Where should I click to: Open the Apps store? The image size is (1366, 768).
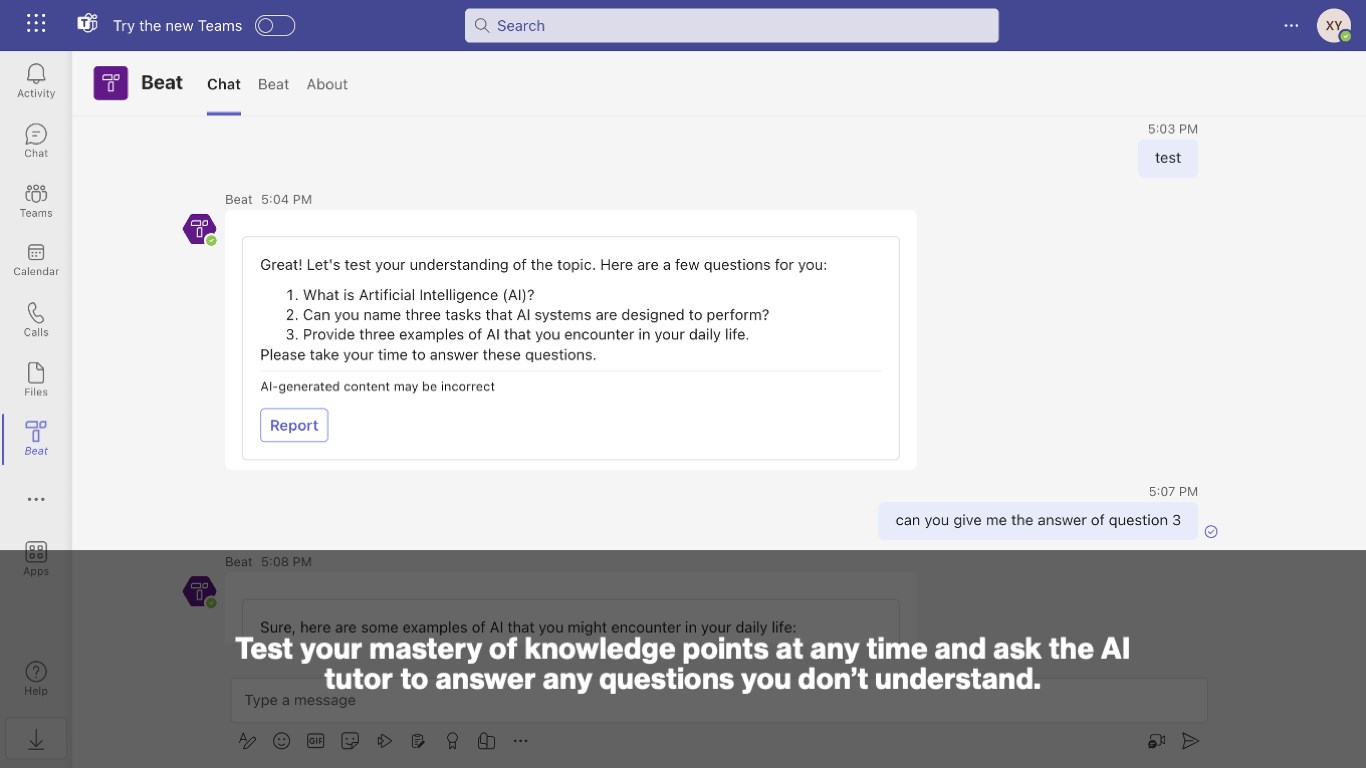point(36,558)
